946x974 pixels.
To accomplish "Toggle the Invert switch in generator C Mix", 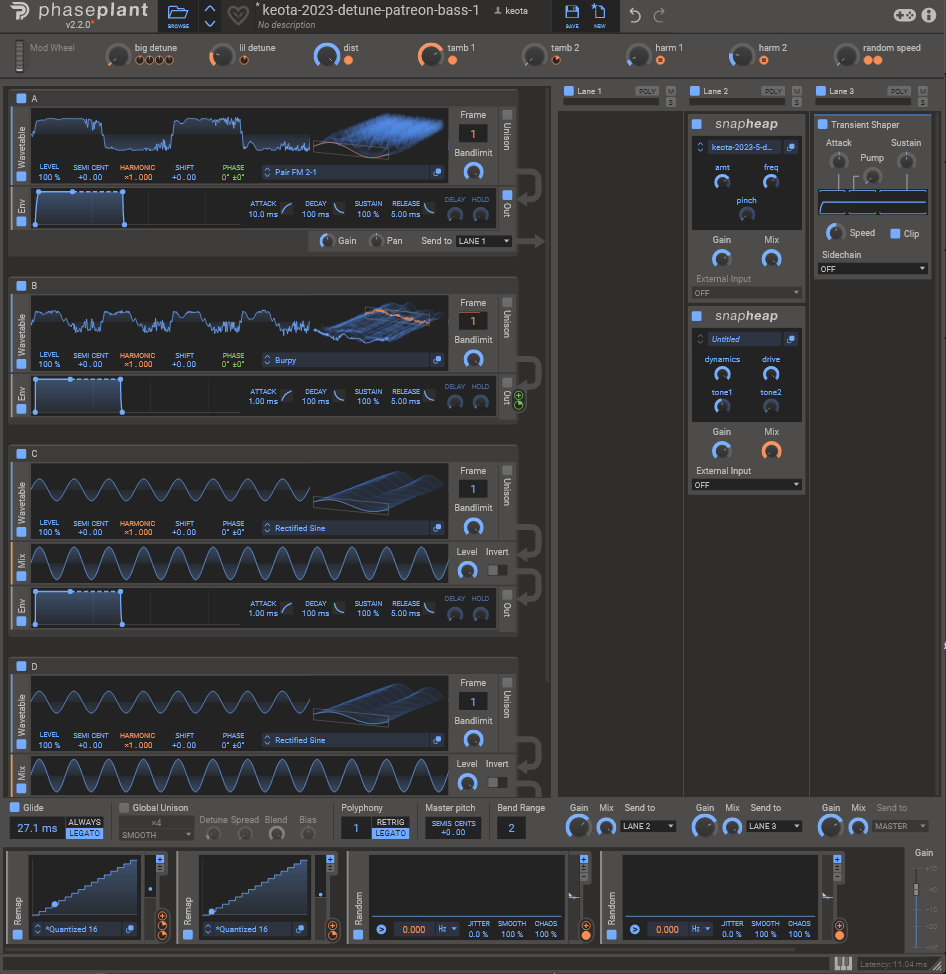I will (x=497, y=570).
